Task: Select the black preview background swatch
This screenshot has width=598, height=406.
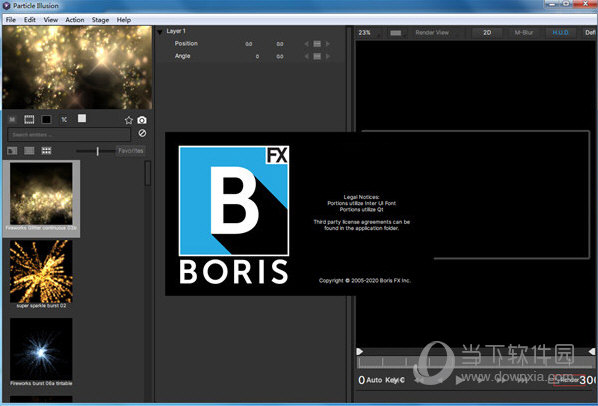Action: (x=46, y=120)
